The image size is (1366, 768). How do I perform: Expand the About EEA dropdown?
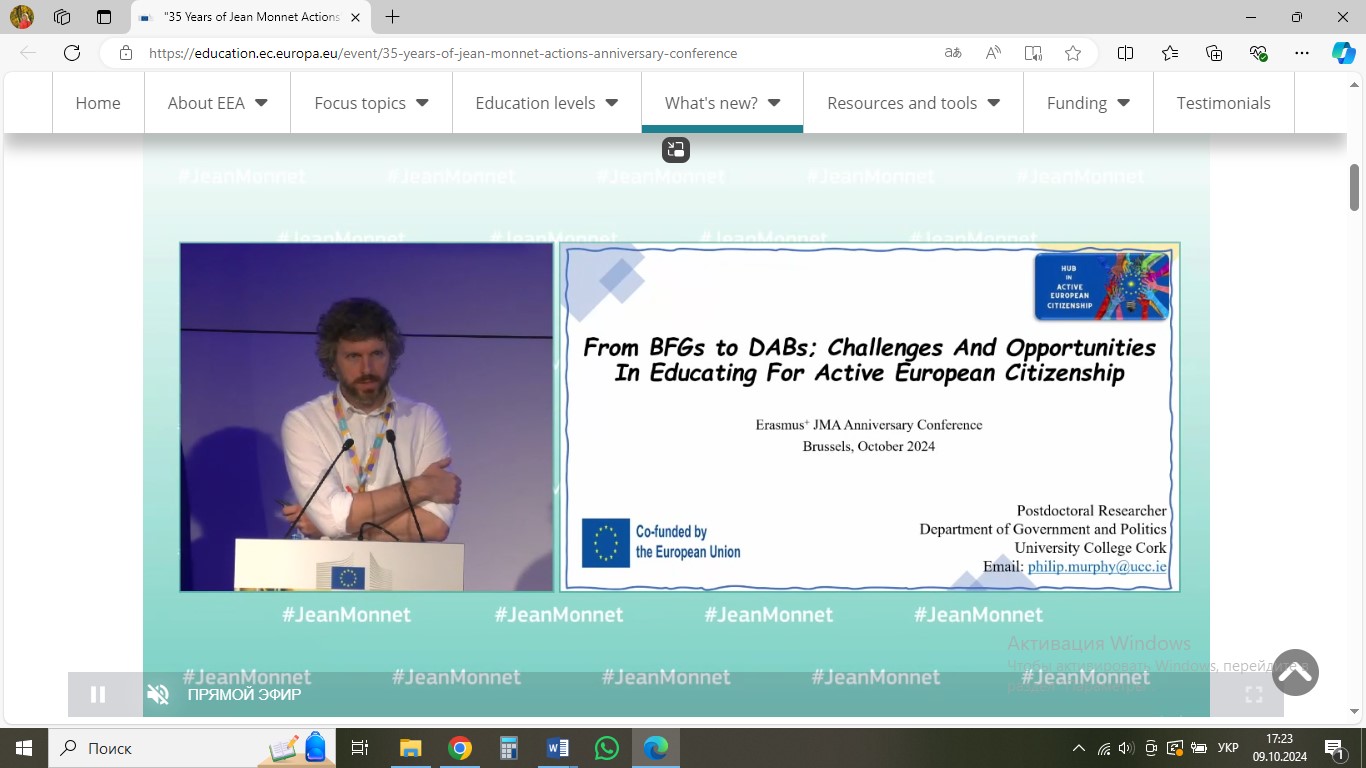217,103
